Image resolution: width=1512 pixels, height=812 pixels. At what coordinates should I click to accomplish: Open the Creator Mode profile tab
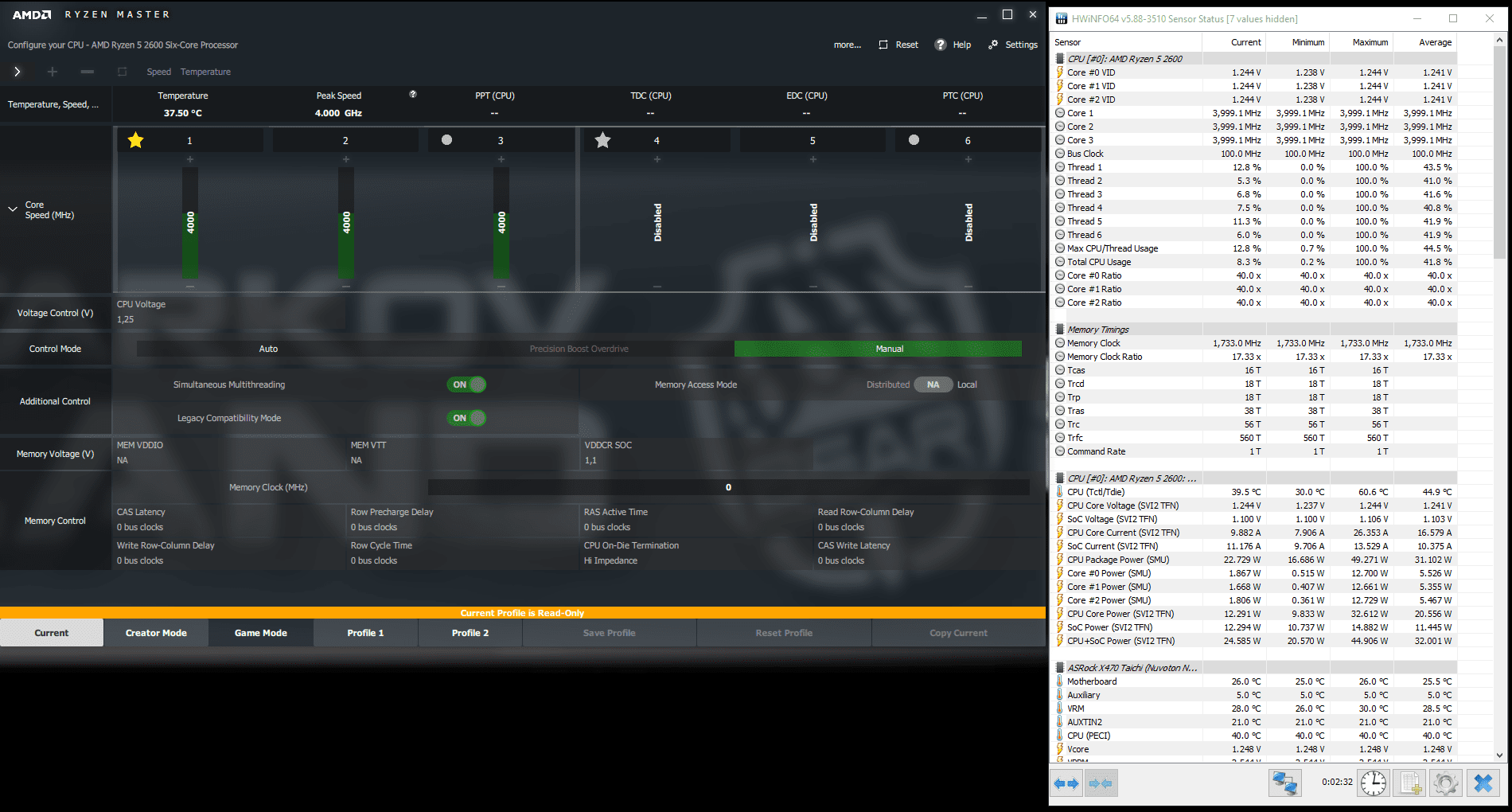tap(156, 633)
